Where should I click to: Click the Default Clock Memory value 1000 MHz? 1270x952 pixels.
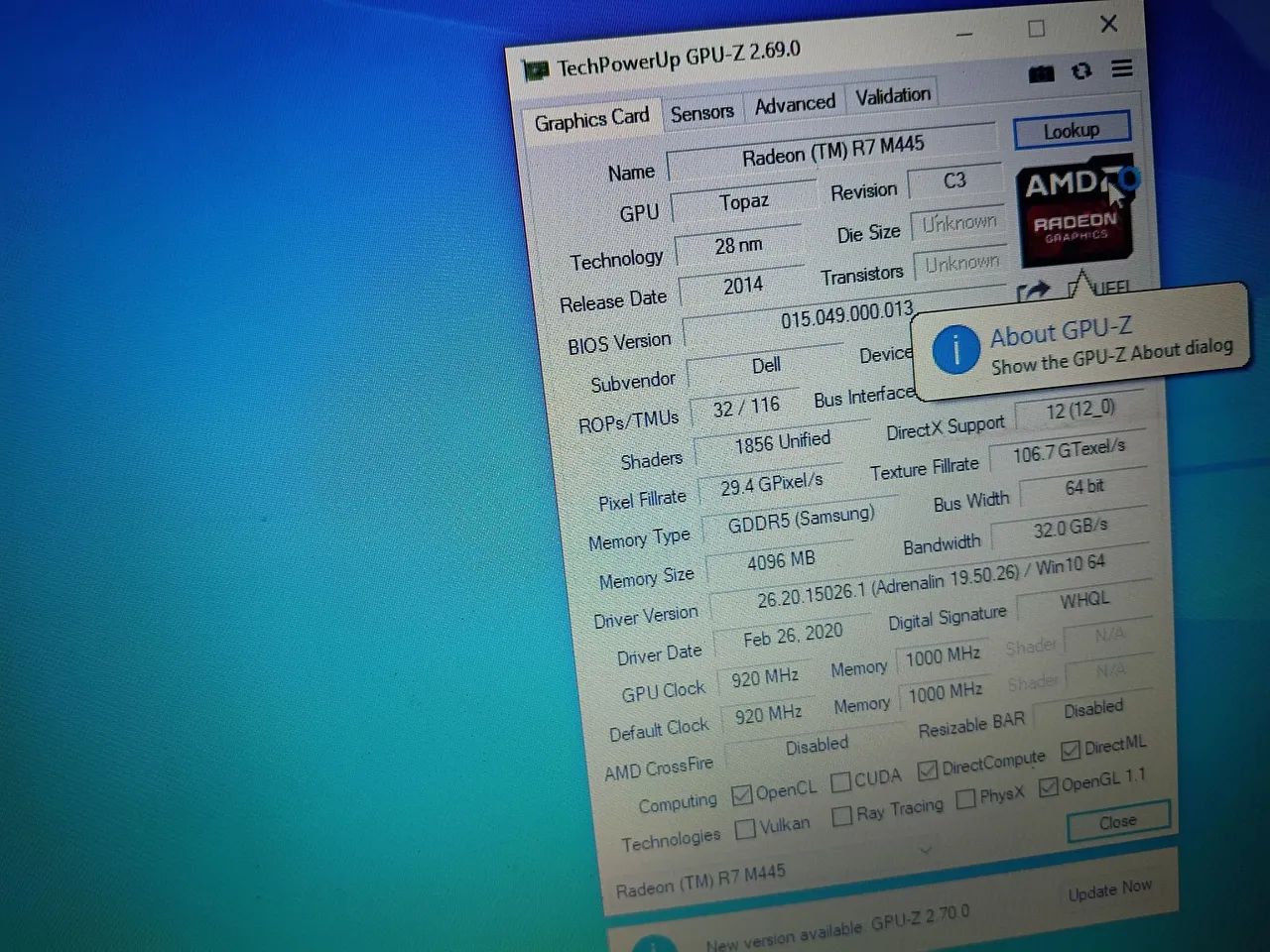pos(946,692)
